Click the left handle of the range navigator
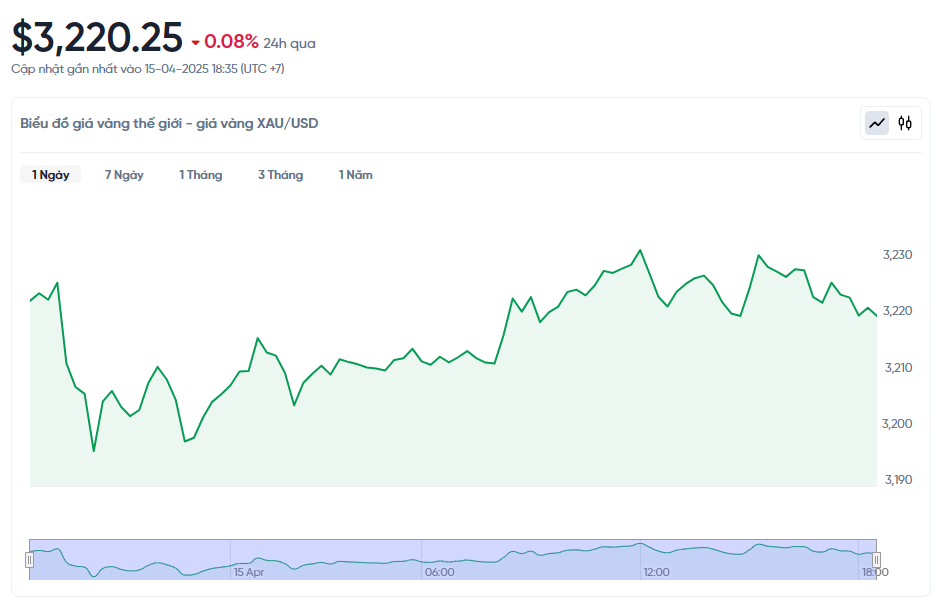The width and height of the screenshot is (940, 613). click(30, 560)
